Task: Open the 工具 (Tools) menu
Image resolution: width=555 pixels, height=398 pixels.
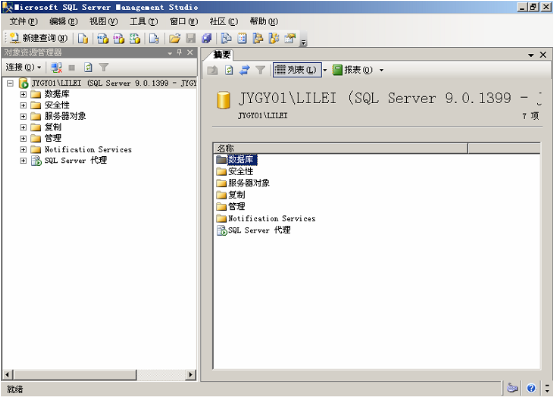Action: coord(144,22)
